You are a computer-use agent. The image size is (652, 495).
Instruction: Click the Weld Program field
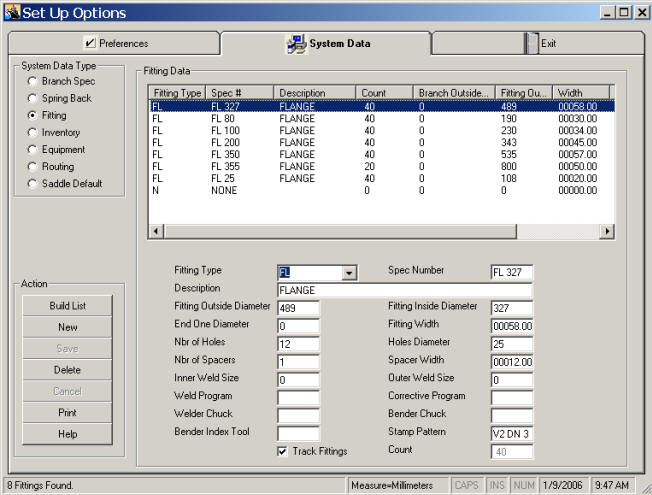pos(299,398)
